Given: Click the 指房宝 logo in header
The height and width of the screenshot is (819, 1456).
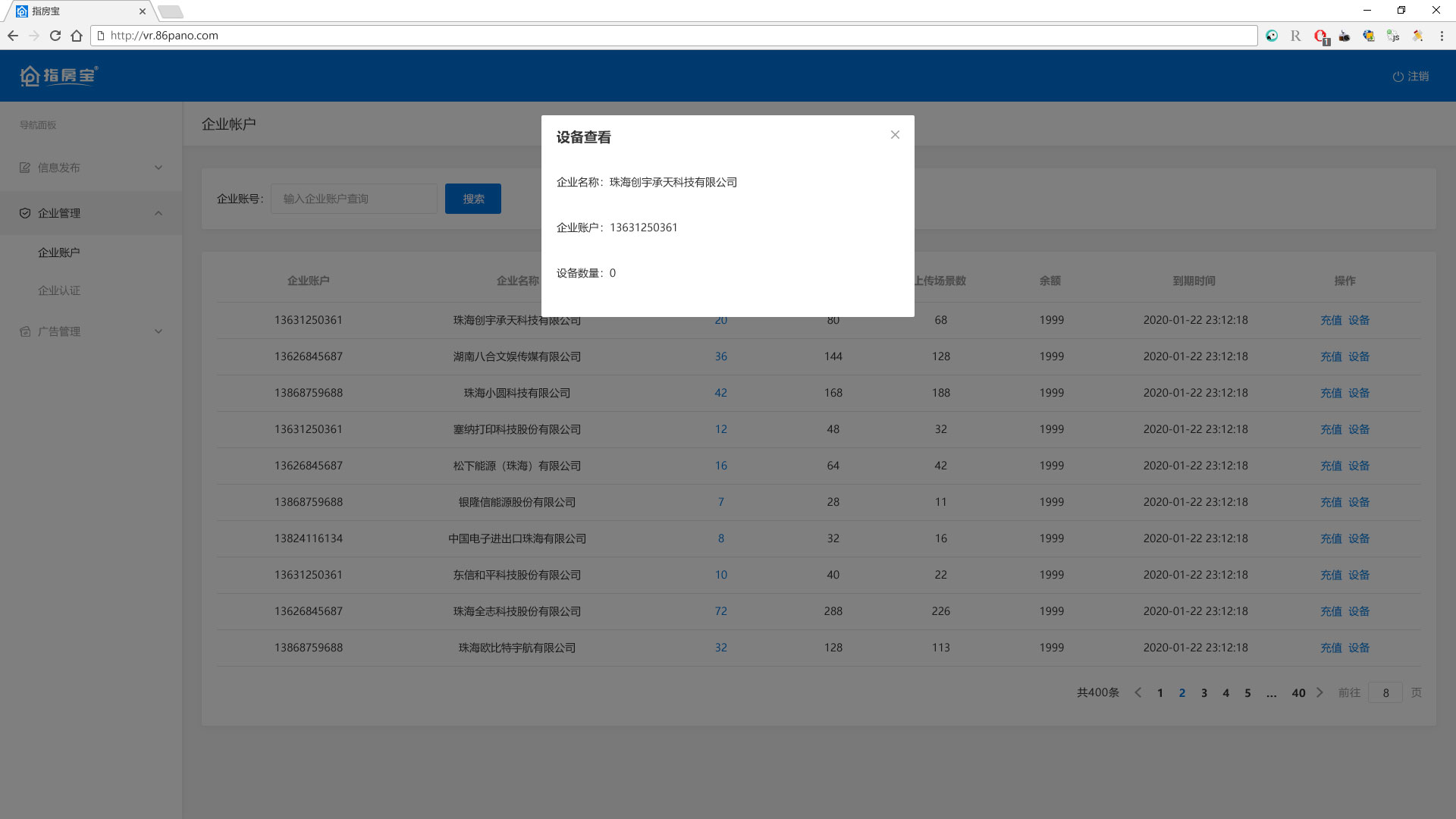Looking at the screenshot, I should [x=59, y=76].
